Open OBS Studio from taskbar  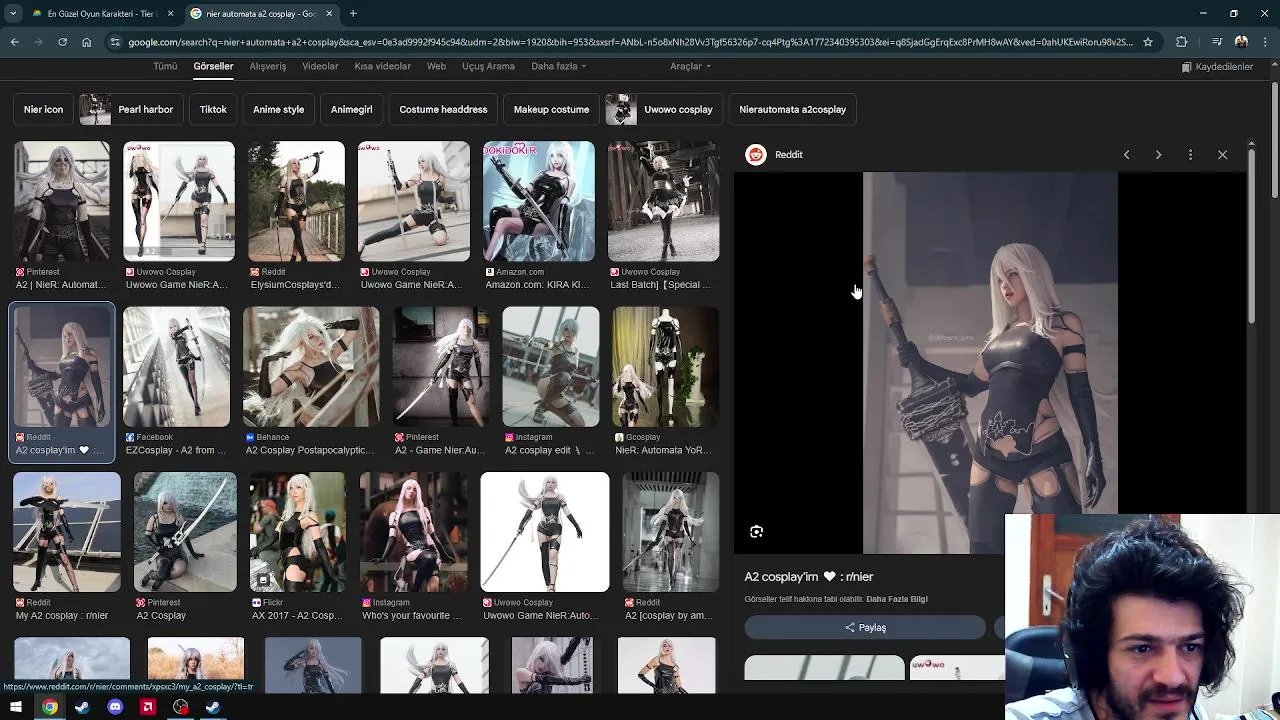(x=180, y=707)
